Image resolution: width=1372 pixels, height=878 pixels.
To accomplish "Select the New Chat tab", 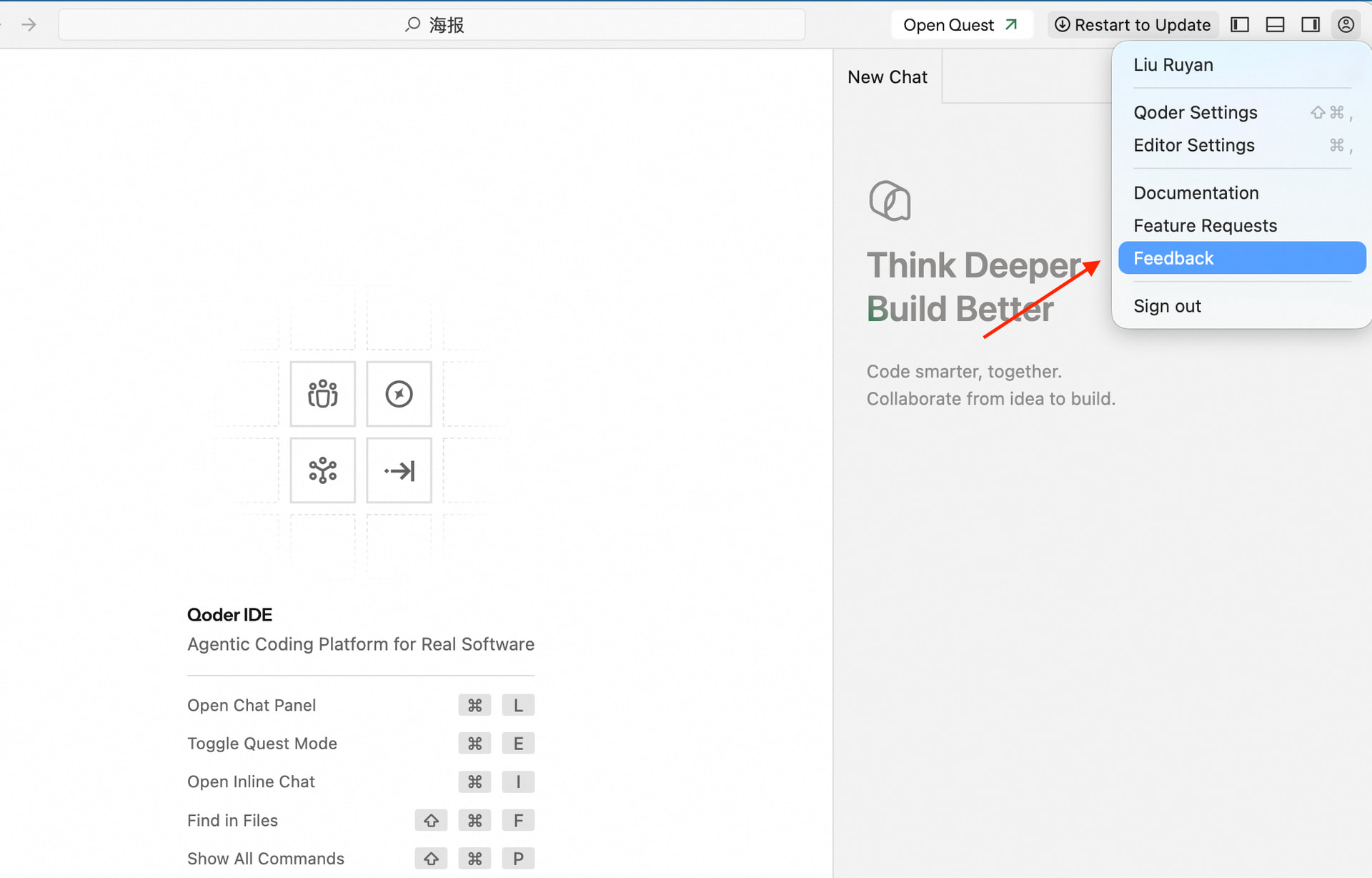I will point(888,77).
